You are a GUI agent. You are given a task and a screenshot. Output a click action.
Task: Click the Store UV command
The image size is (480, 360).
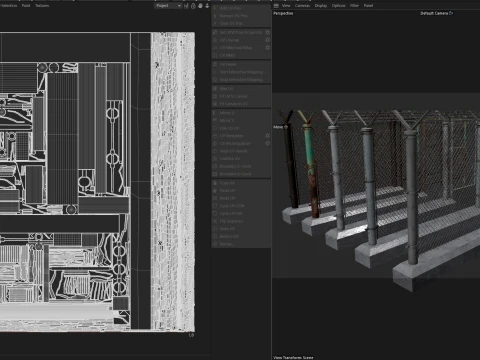(x=241, y=229)
